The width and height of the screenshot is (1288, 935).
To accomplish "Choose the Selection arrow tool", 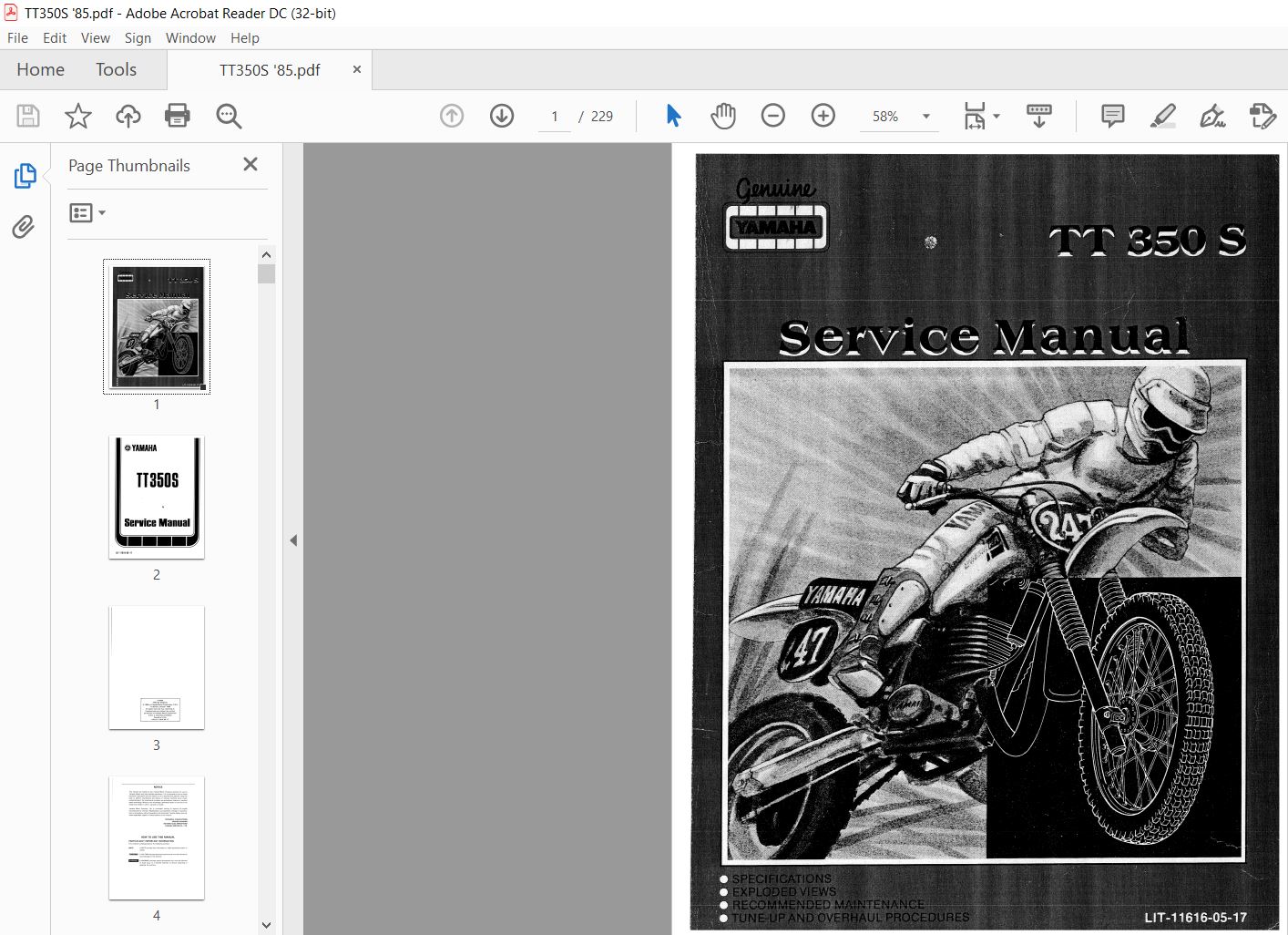I will (x=673, y=116).
